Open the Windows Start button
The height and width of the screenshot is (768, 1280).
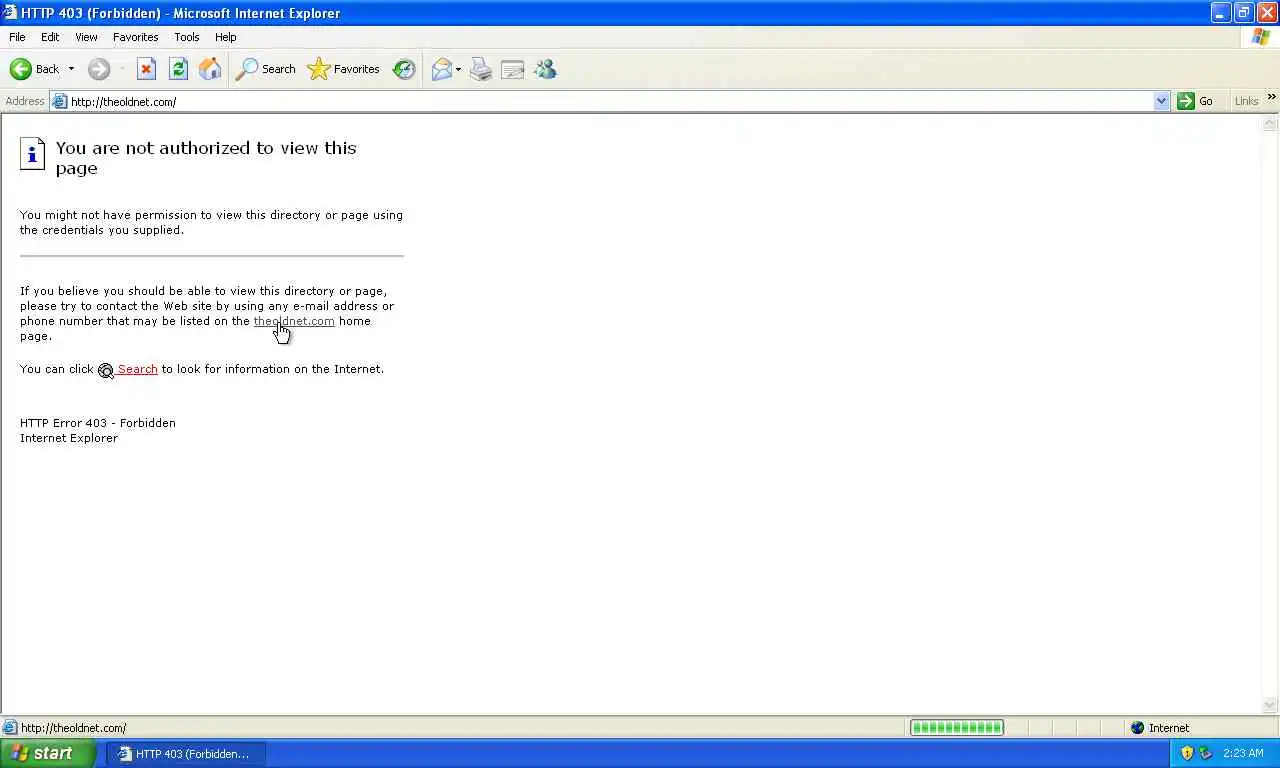pos(48,754)
